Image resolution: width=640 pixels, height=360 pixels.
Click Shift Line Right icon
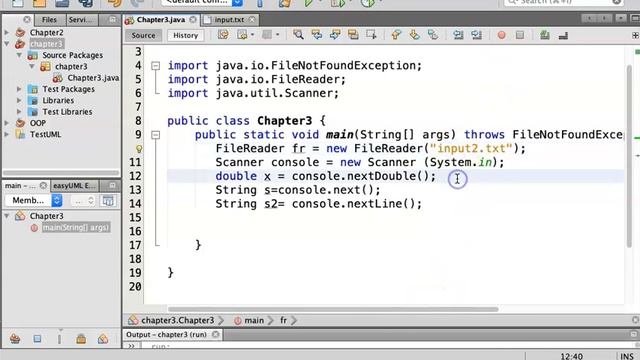[476, 35]
